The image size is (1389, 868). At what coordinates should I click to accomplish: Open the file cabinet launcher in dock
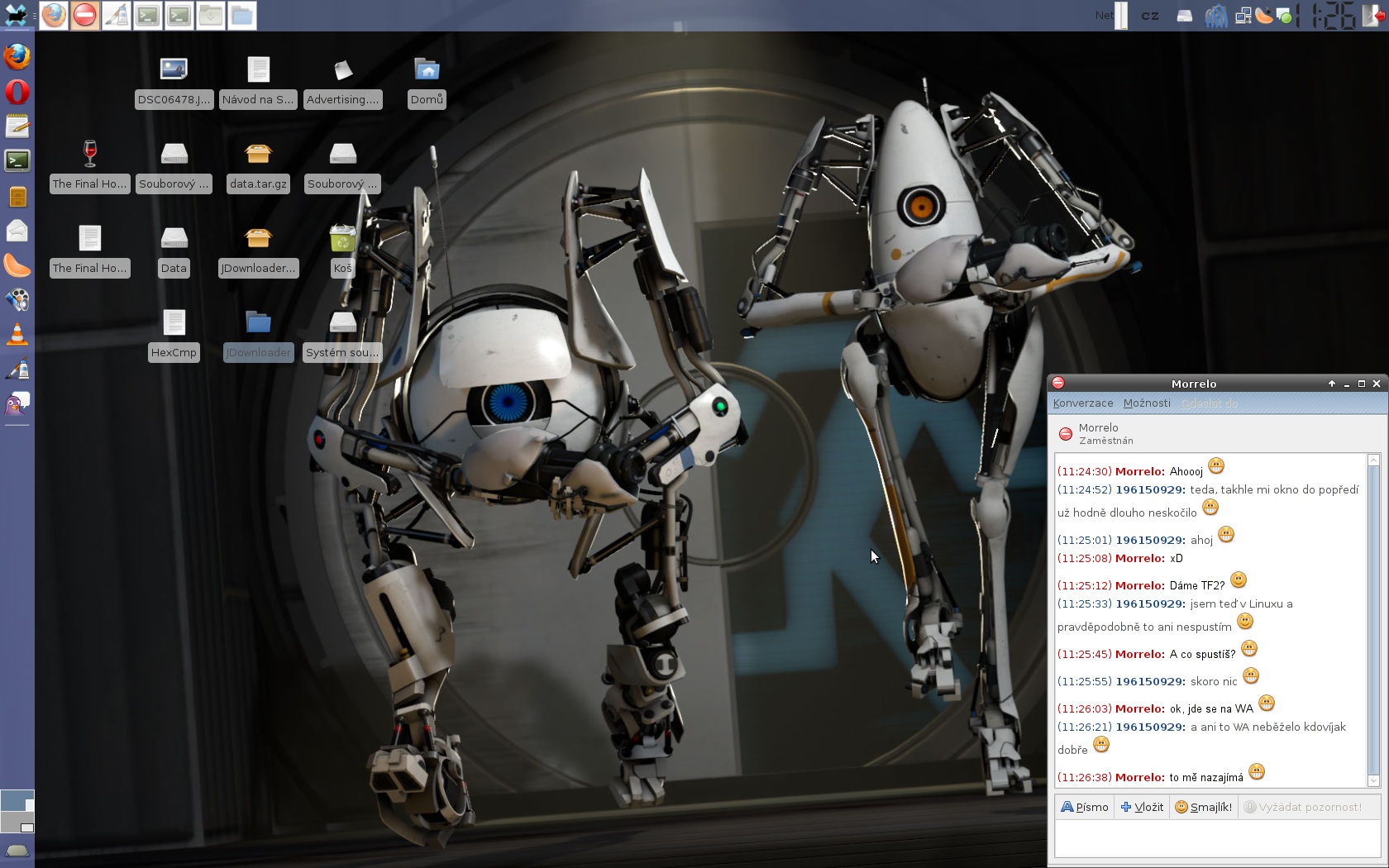[x=17, y=196]
